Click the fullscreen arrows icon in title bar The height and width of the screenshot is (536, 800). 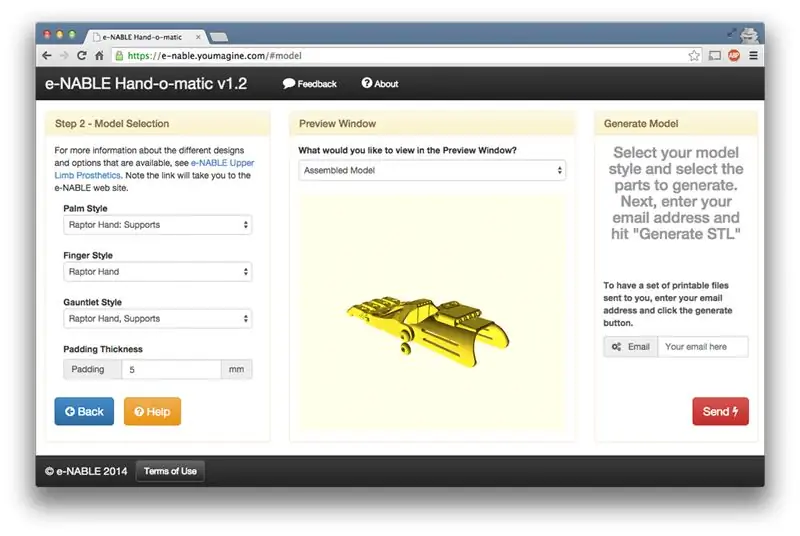732,34
